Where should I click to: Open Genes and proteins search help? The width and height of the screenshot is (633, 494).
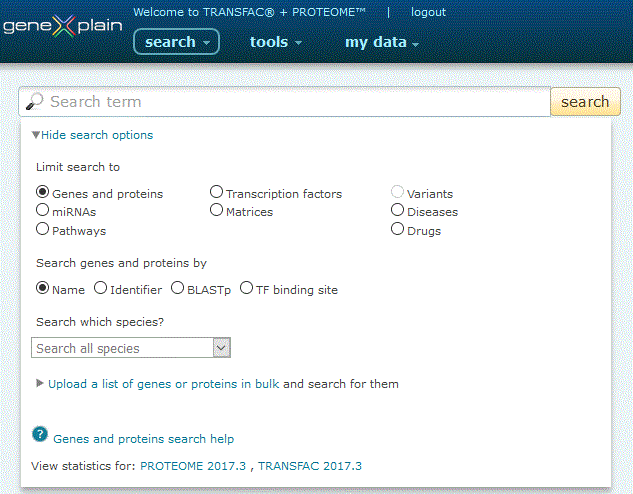(143, 439)
